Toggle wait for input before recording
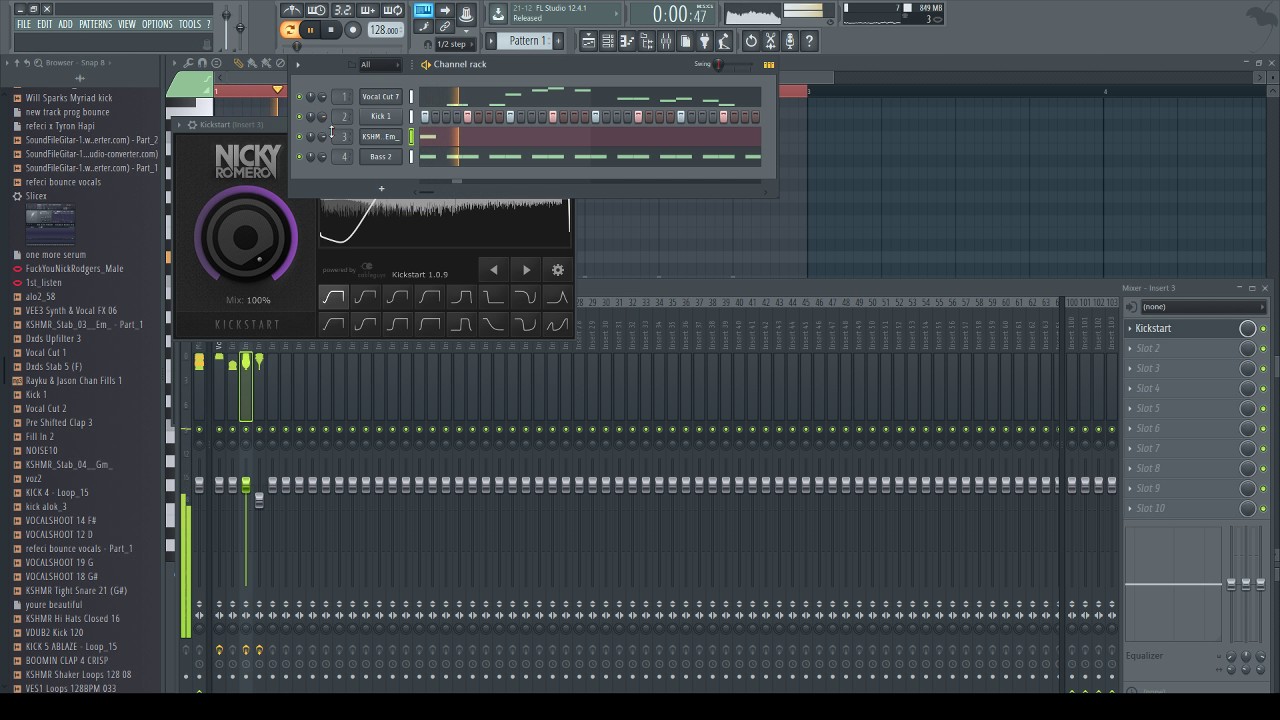The image size is (1280, 720). [317, 10]
